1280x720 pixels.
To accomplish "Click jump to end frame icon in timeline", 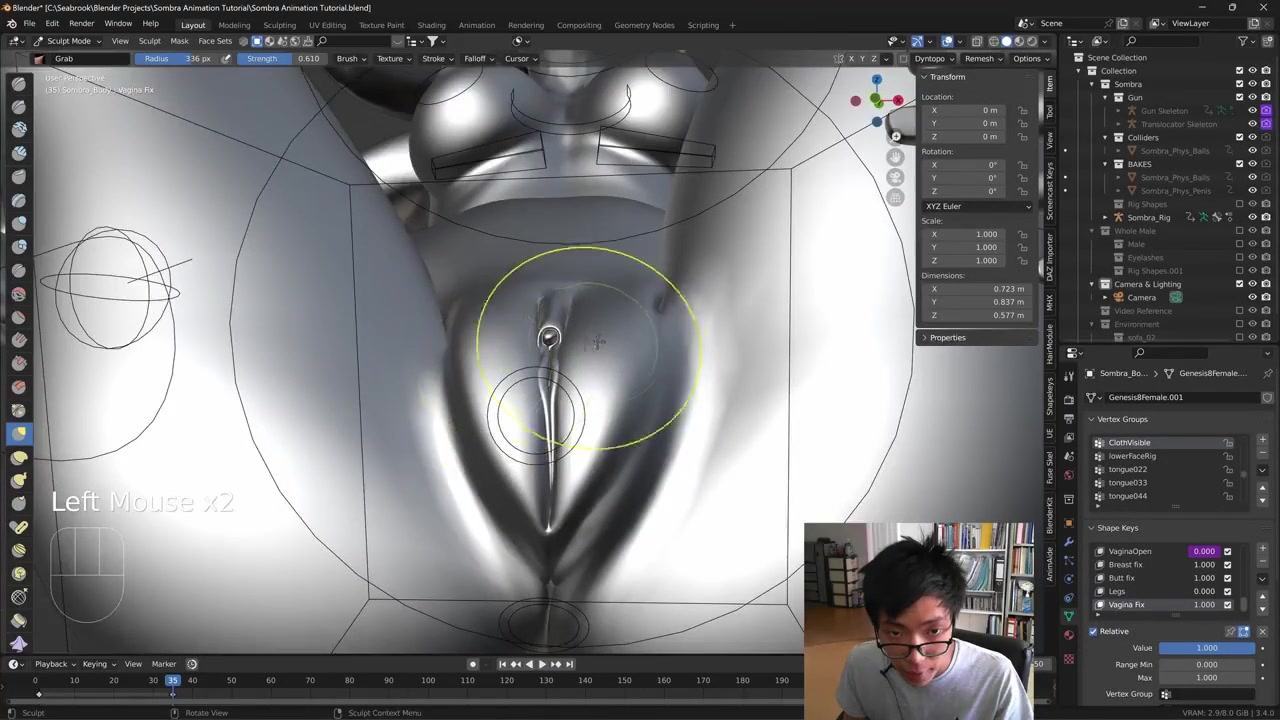I will [x=569, y=664].
